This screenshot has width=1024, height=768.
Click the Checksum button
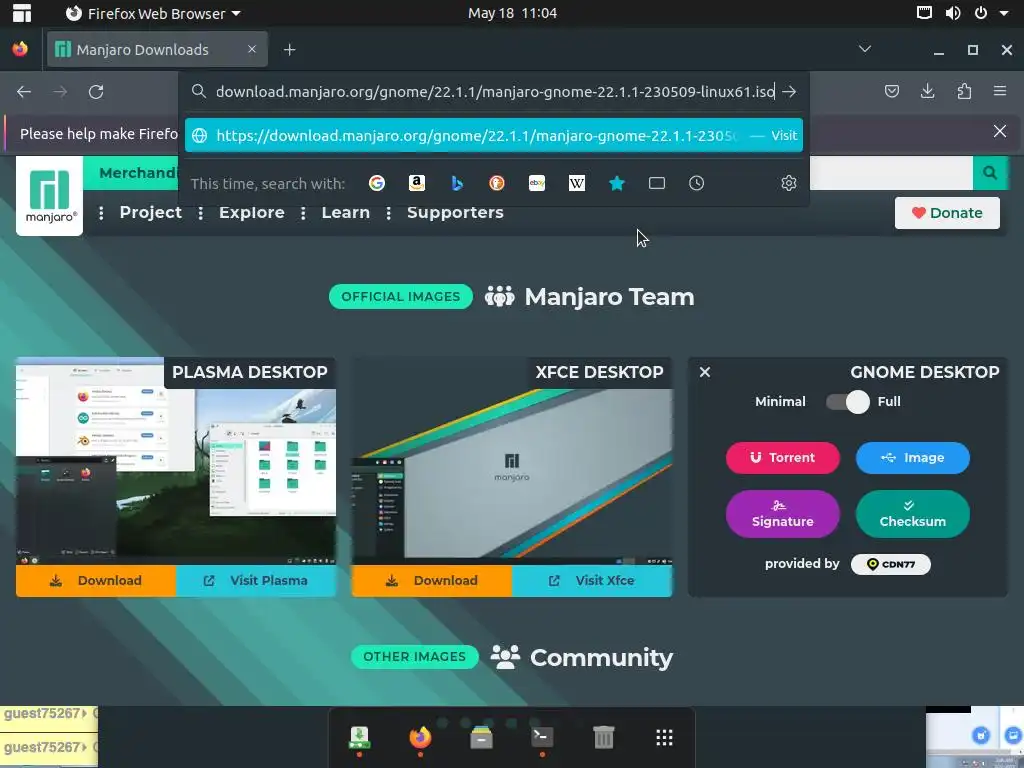[912, 514]
